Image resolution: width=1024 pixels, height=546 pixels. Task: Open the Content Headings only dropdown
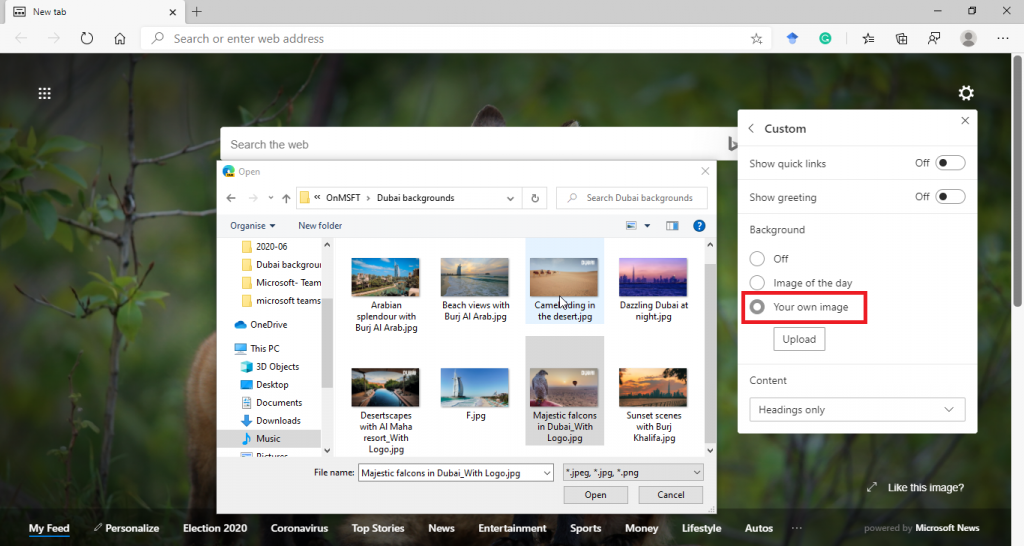point(857,410)
